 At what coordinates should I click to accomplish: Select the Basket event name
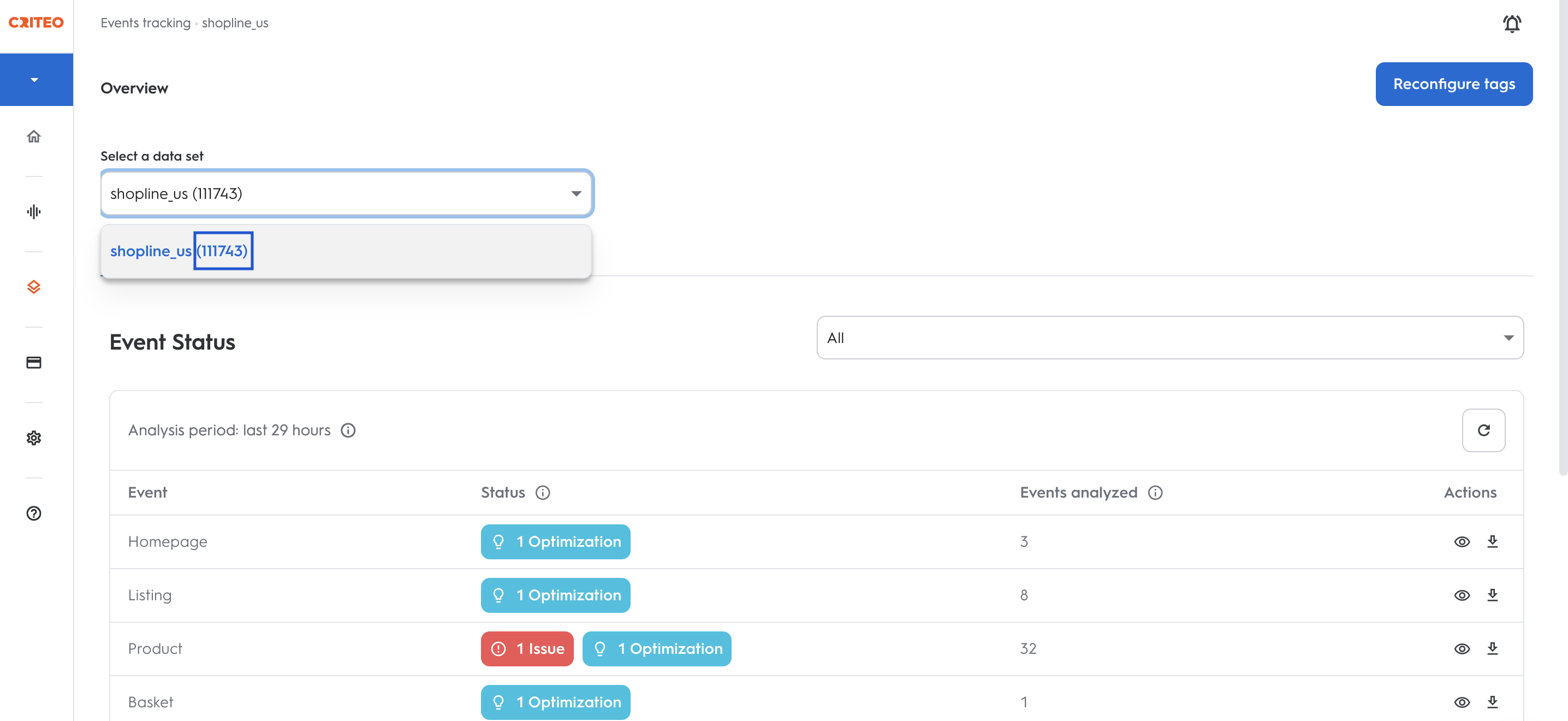150,702
